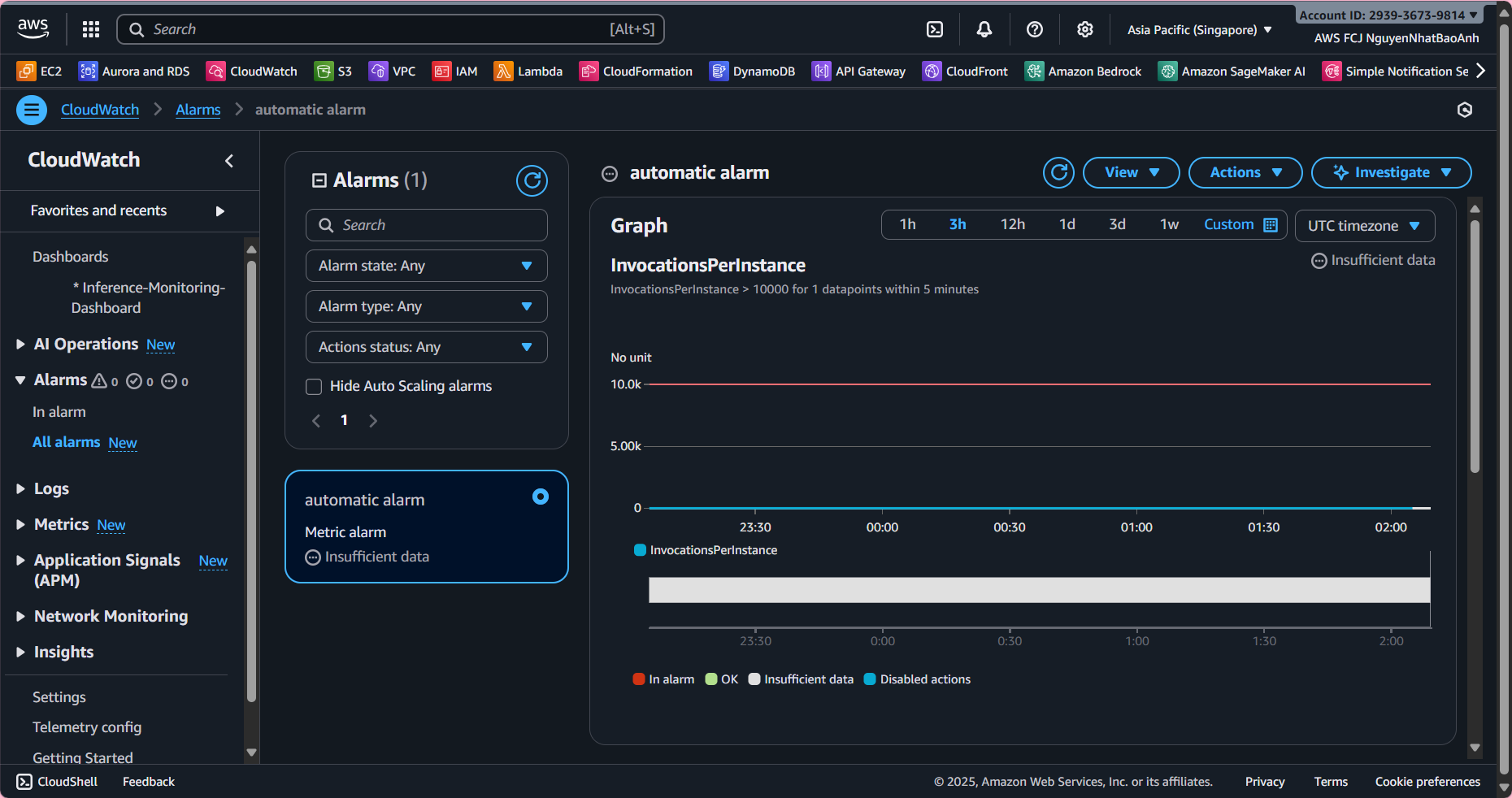Image resolution: width=1512 pixels, height=798 pixels.
Task: Expand the Metrics section
Action: [21, 525]
